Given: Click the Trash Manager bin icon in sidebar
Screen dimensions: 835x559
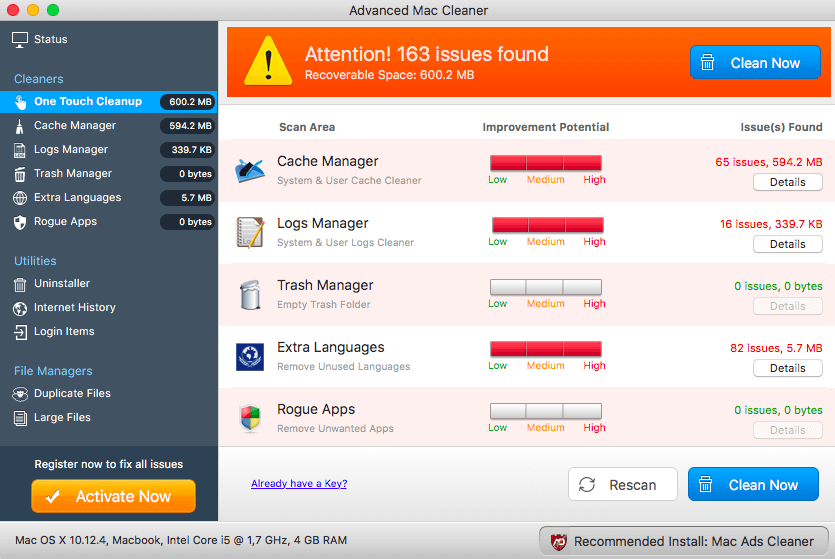Looking at the screenshot, I should [20, 174].
